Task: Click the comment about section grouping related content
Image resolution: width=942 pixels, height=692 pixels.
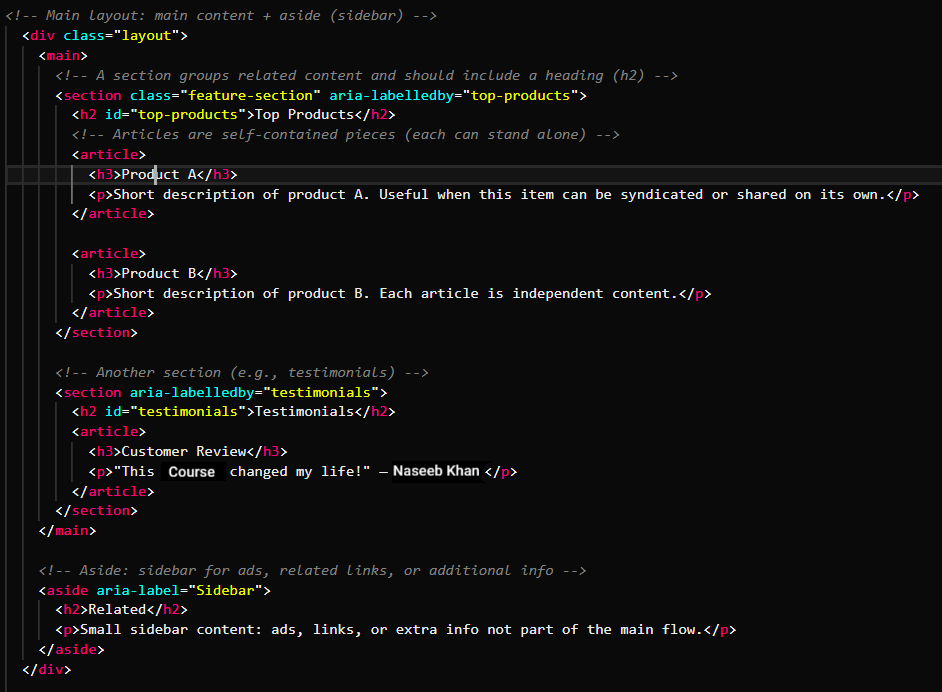Action: coord(366,76)
